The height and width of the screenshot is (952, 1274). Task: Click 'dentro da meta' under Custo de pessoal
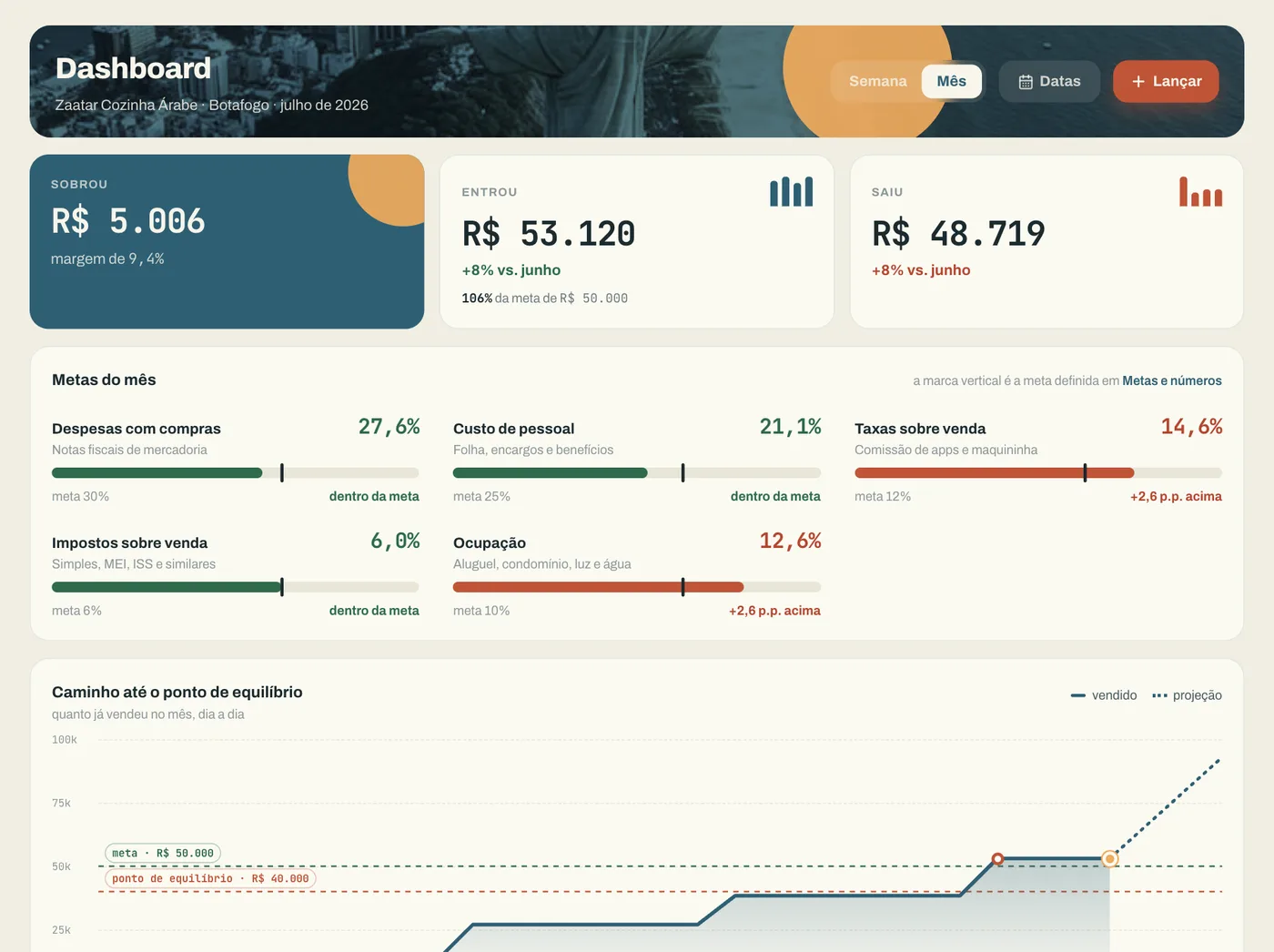[x=775, y=496]
